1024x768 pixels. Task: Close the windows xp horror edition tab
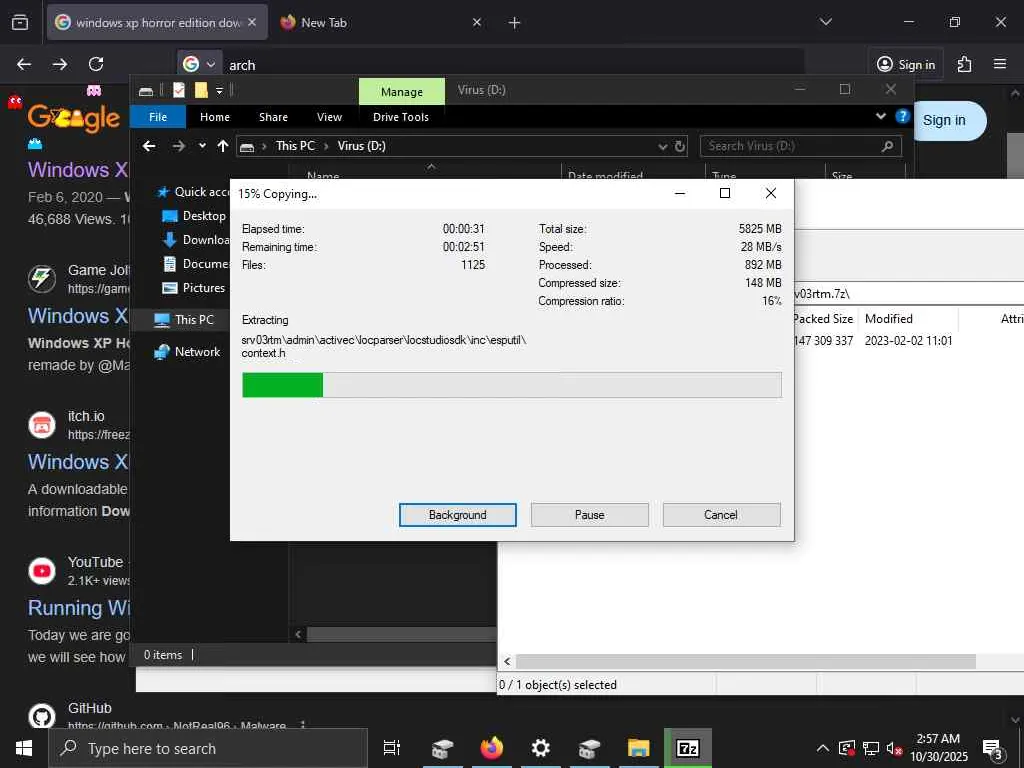click(252, 22)
